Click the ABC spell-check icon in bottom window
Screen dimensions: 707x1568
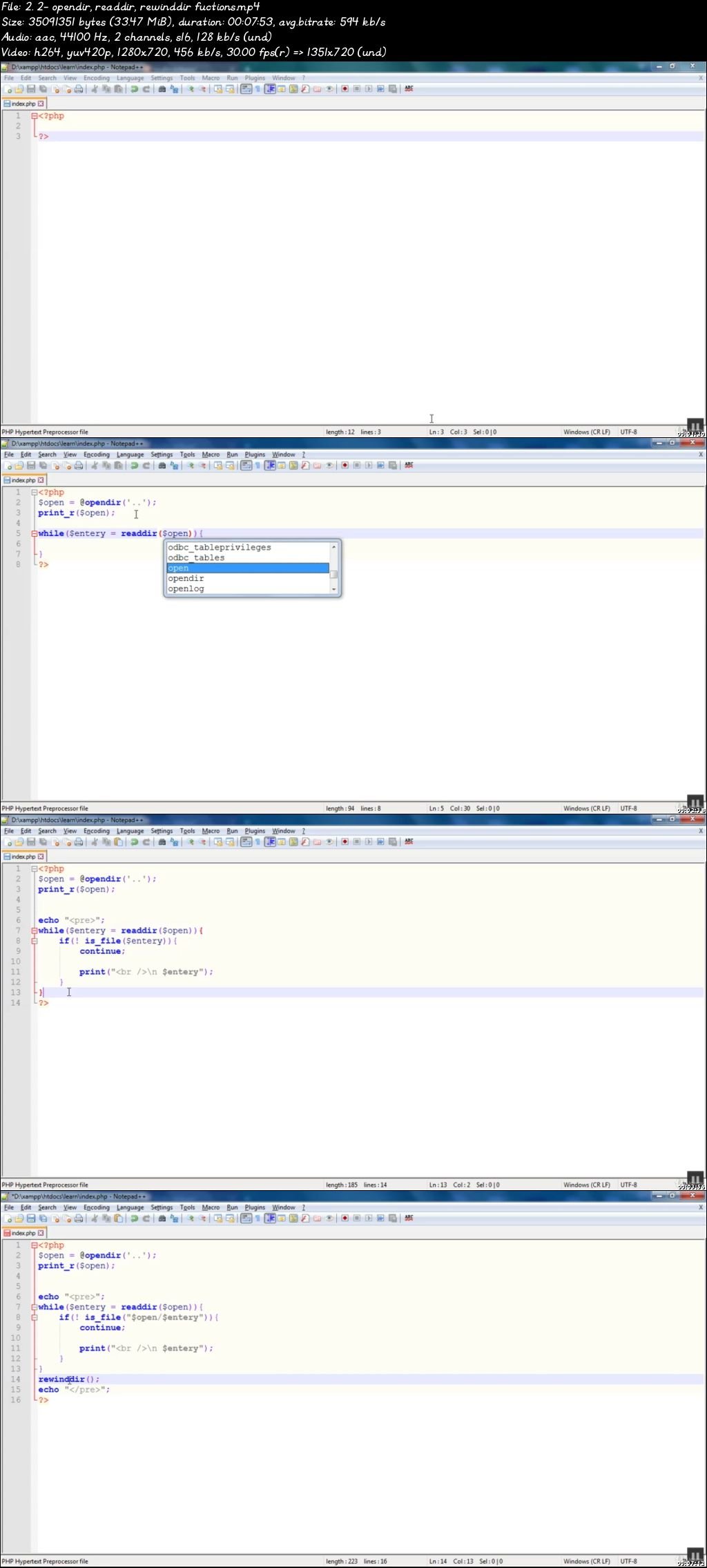tap(409, 1218)
